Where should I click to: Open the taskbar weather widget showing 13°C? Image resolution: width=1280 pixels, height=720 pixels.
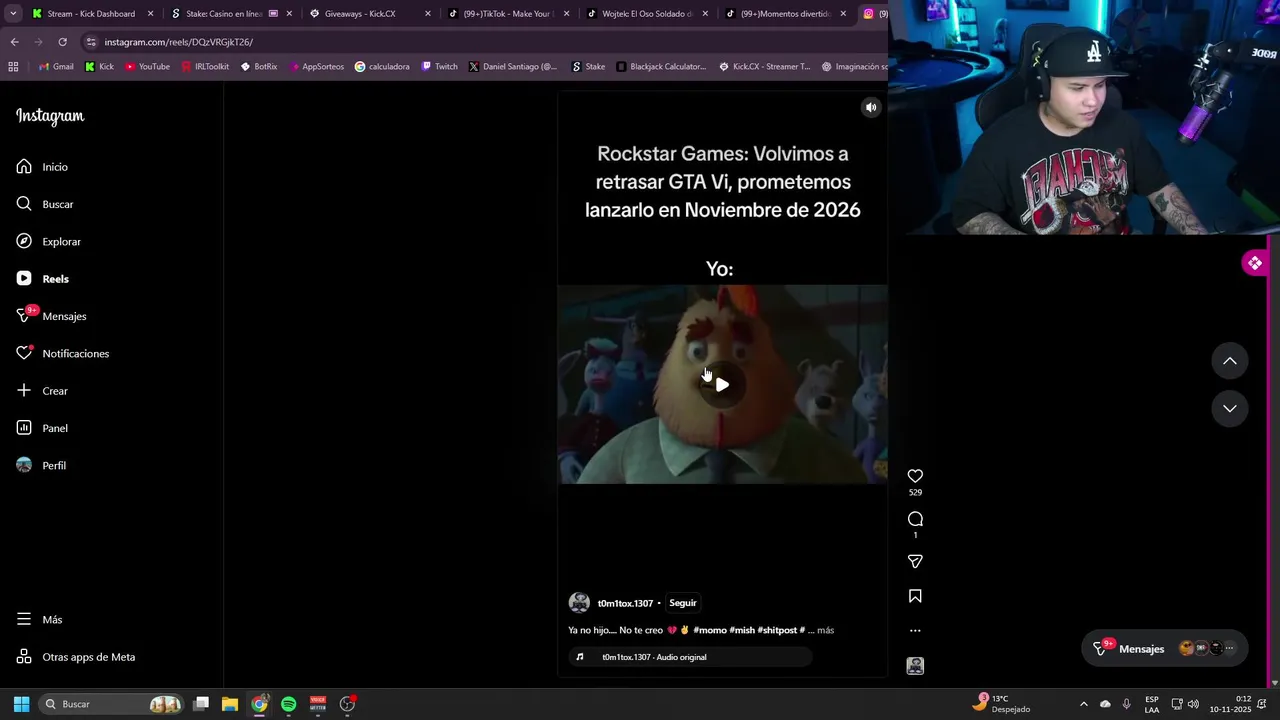tap(1000, 704)
